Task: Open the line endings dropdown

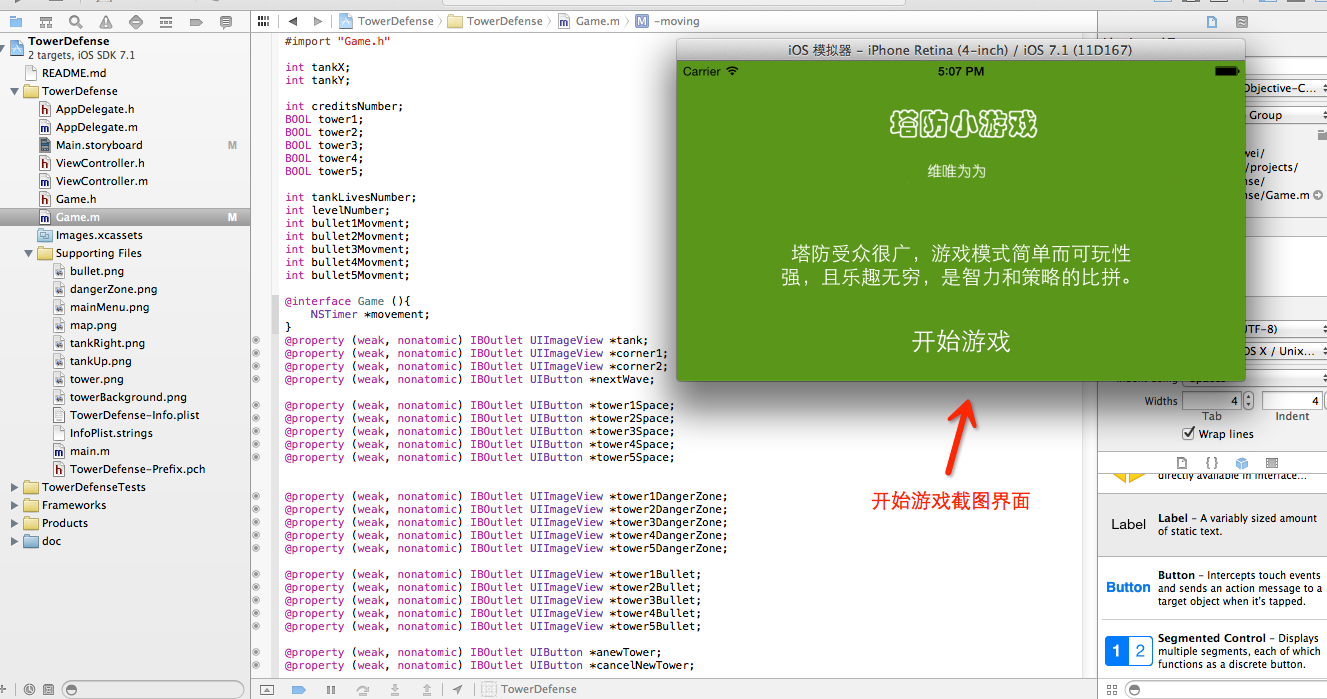Action: [1286, 351]
